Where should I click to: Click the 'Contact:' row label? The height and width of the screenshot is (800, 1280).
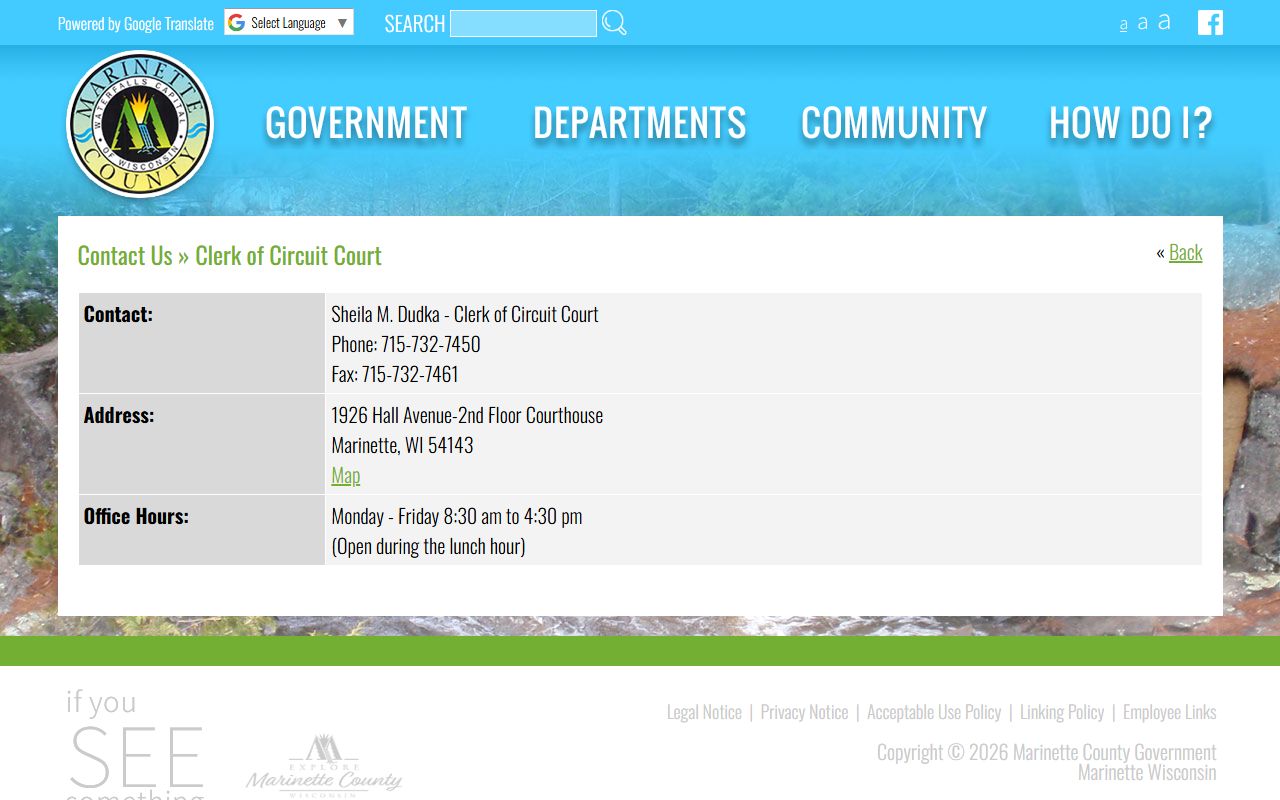click(x=118, y=314)
